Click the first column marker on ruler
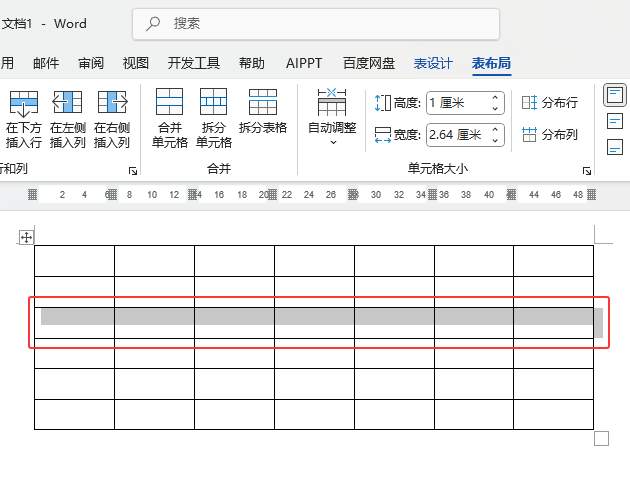 pyautogui.click(x=33, y=195)
